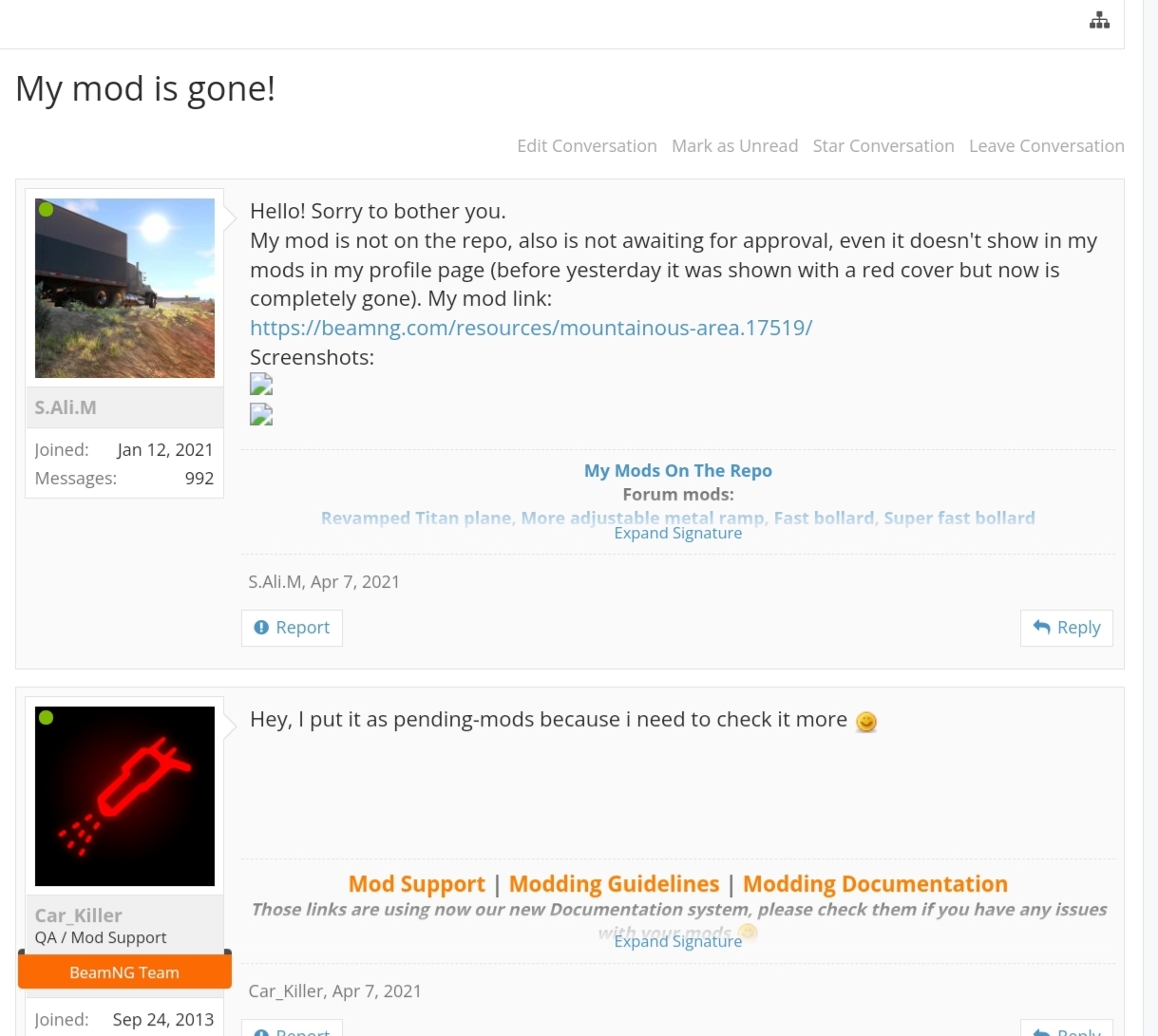Click the second broken screenshot image icon

pyautogui.click(x=261, y=415)
